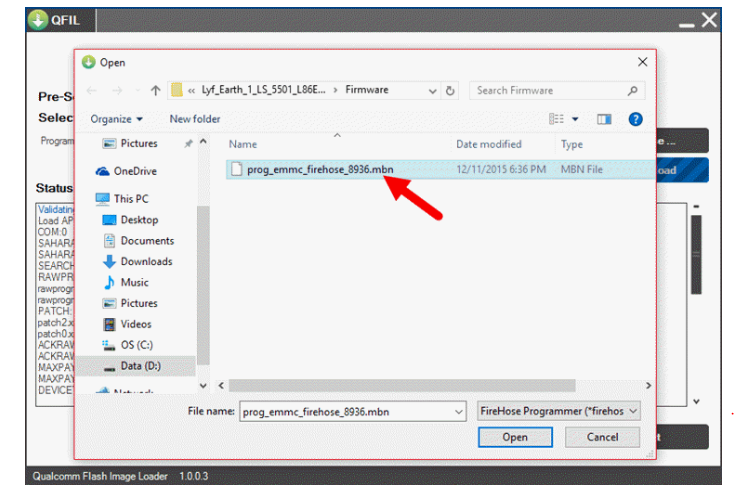Close the QFIL main window
The image size is (747, 489).
coord(709,20)
